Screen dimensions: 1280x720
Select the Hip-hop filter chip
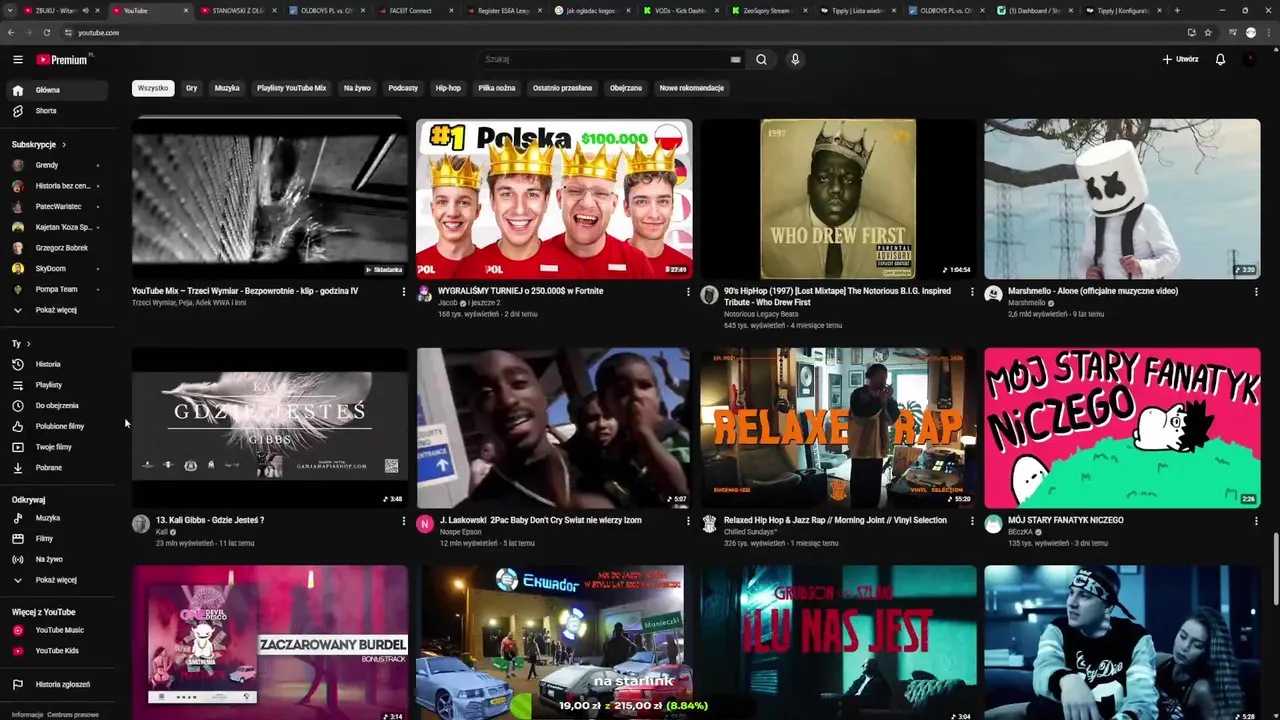click(448, 88)
